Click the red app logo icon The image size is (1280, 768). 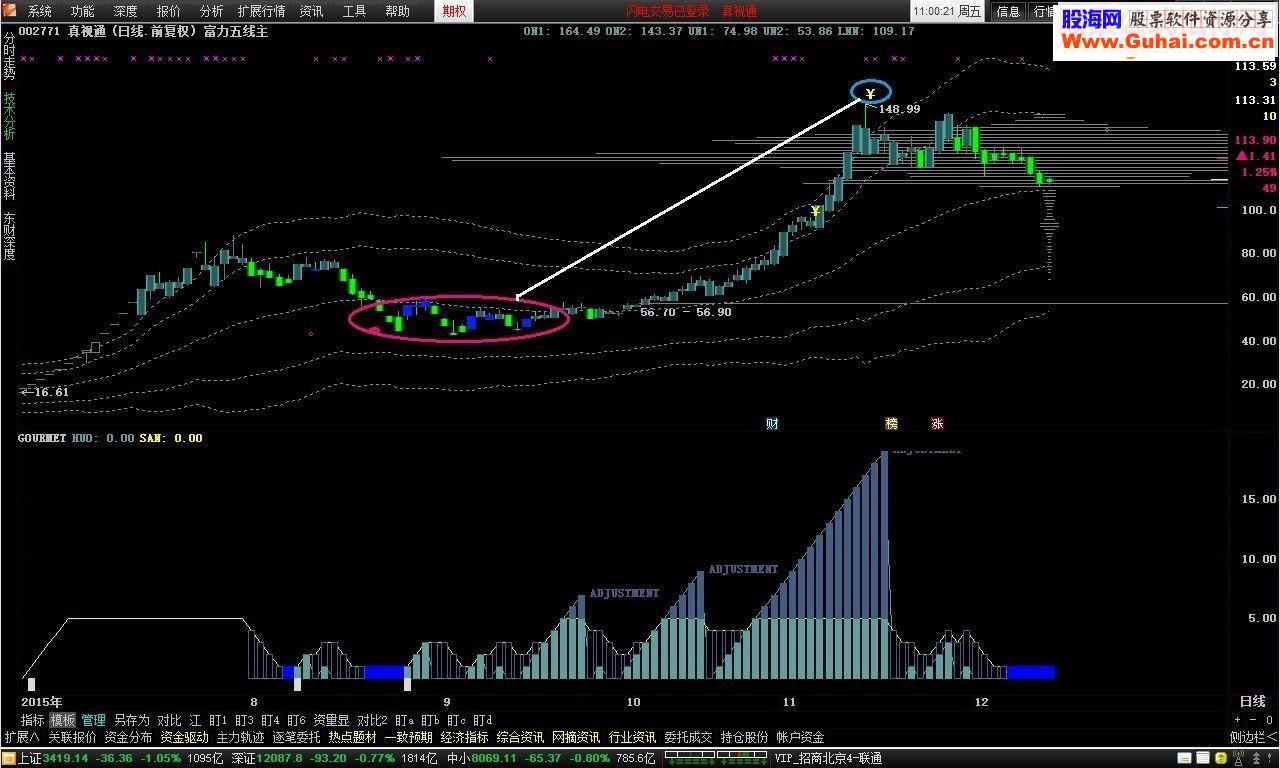click(10, 11)
